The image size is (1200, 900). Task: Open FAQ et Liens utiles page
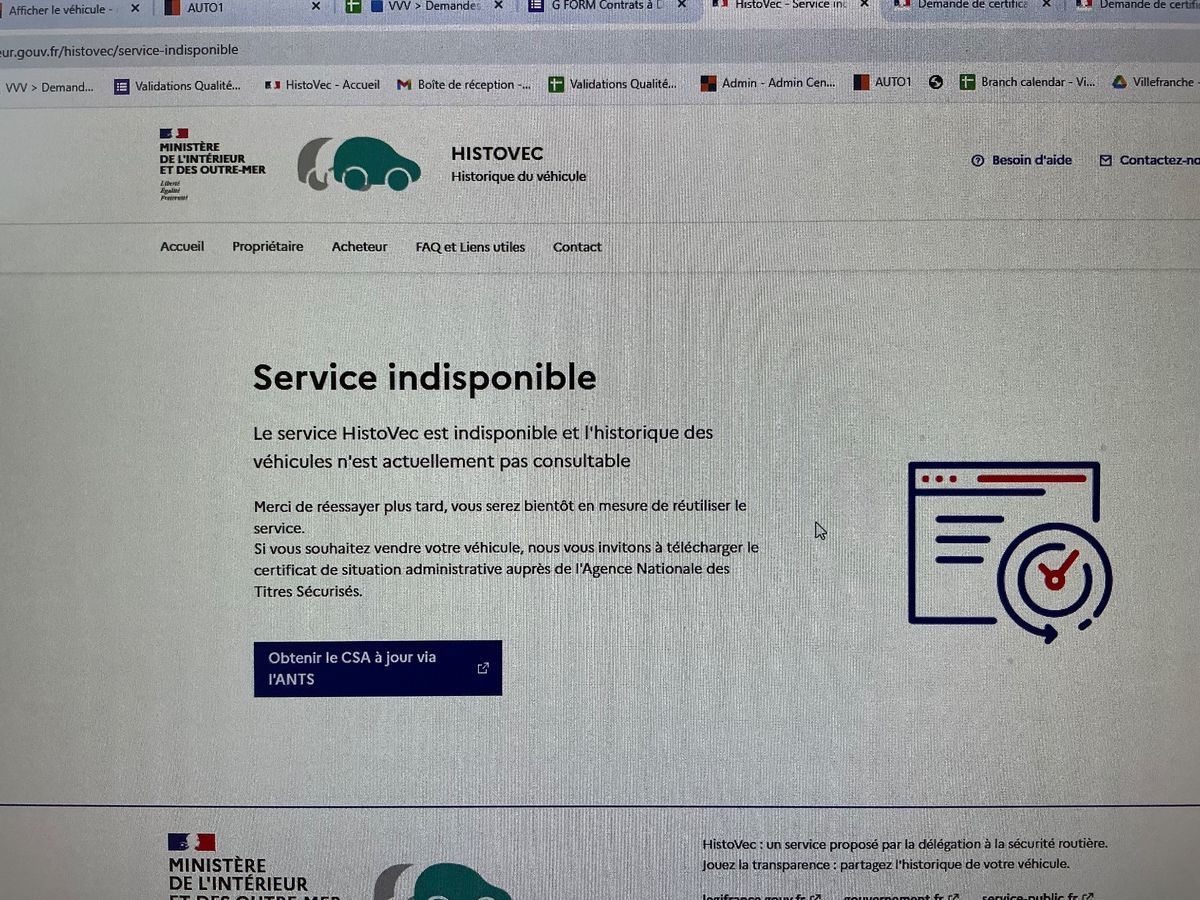point(470,247)
